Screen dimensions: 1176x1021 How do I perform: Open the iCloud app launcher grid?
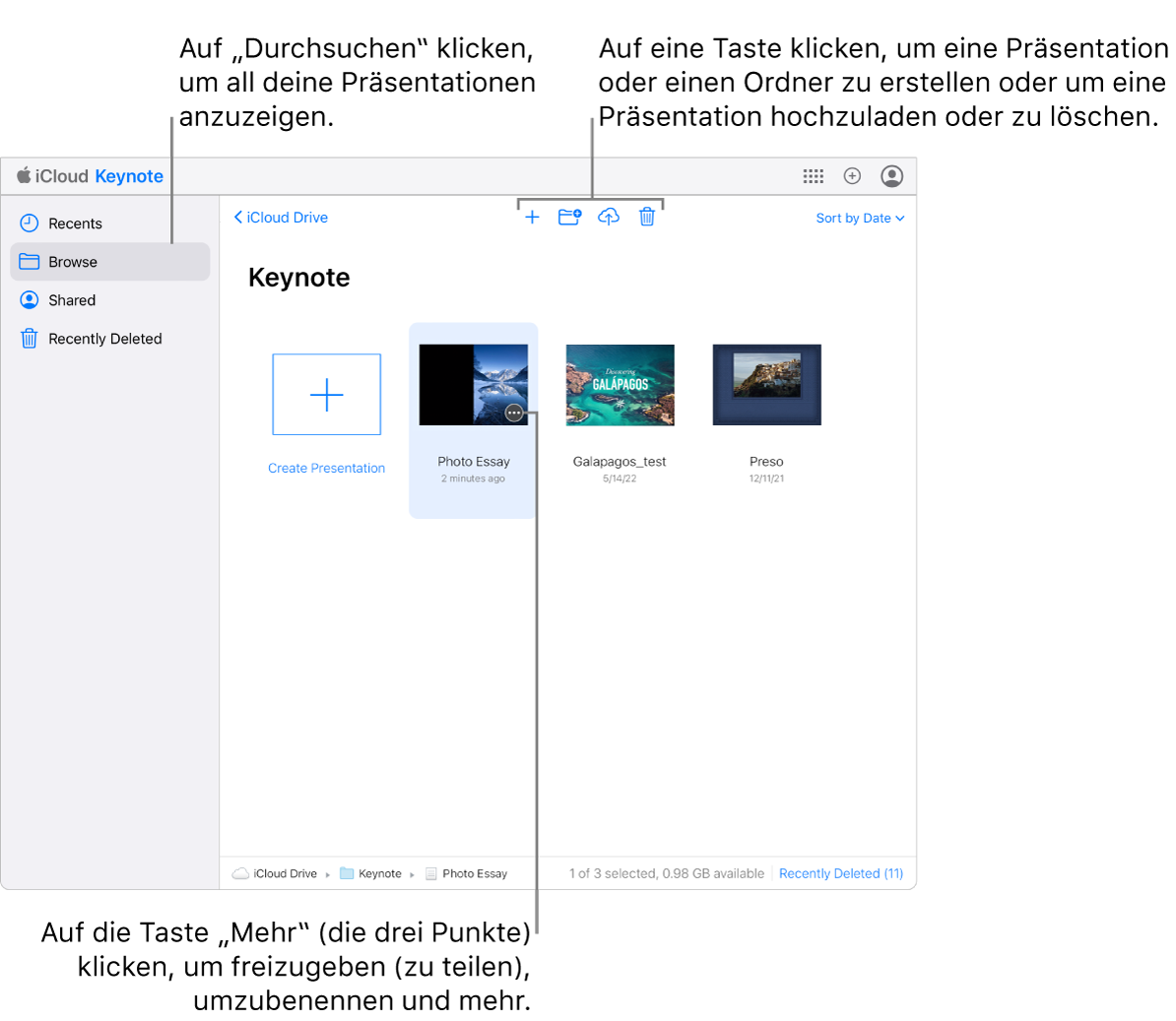(813, 176)
